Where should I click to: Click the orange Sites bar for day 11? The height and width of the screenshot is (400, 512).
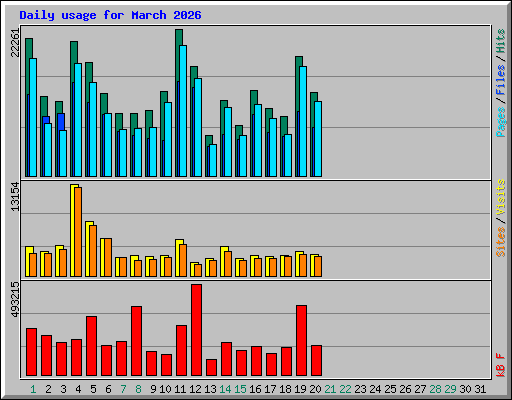click(183, 260)
